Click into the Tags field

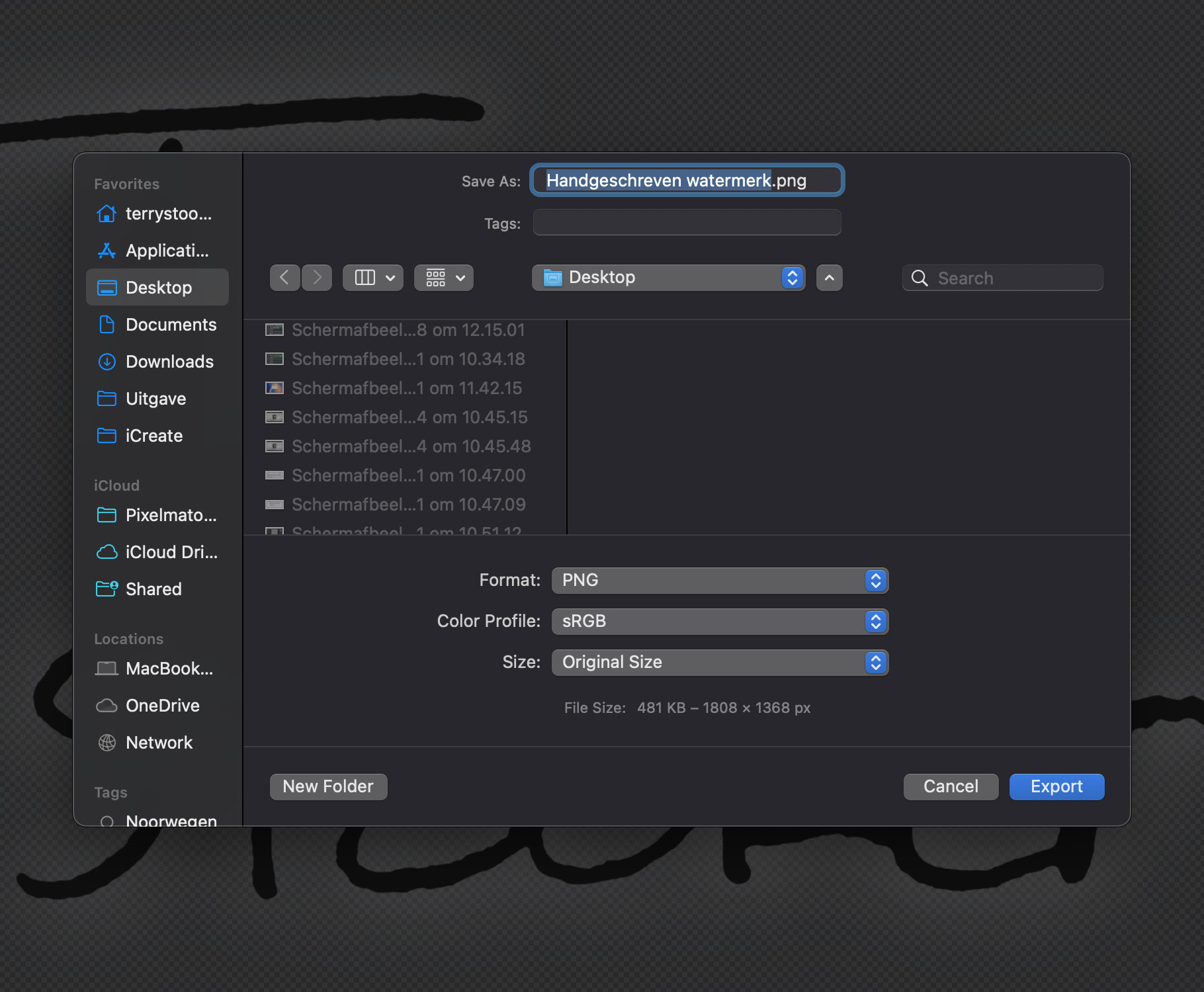pos(687,223)
